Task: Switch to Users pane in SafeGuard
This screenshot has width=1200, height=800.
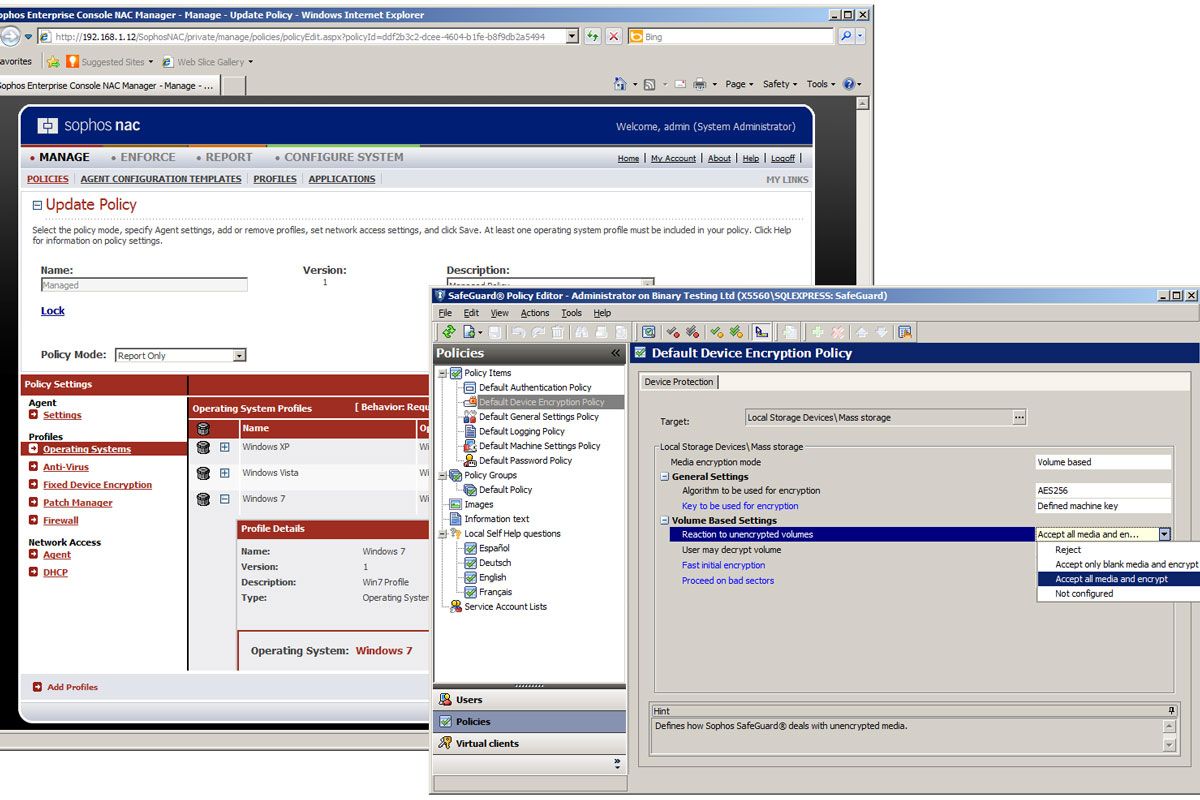Action: pos(530,700)
